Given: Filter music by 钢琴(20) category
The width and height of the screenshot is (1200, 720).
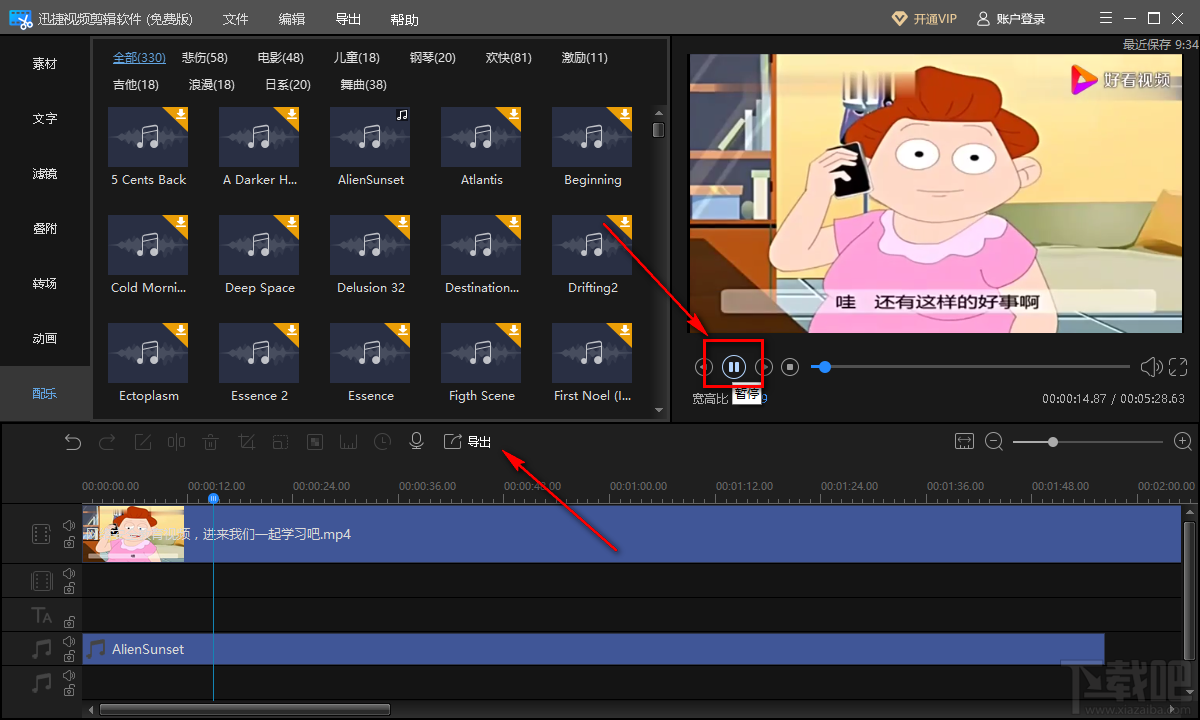Looking at the screenshot, I should [433, 58].
